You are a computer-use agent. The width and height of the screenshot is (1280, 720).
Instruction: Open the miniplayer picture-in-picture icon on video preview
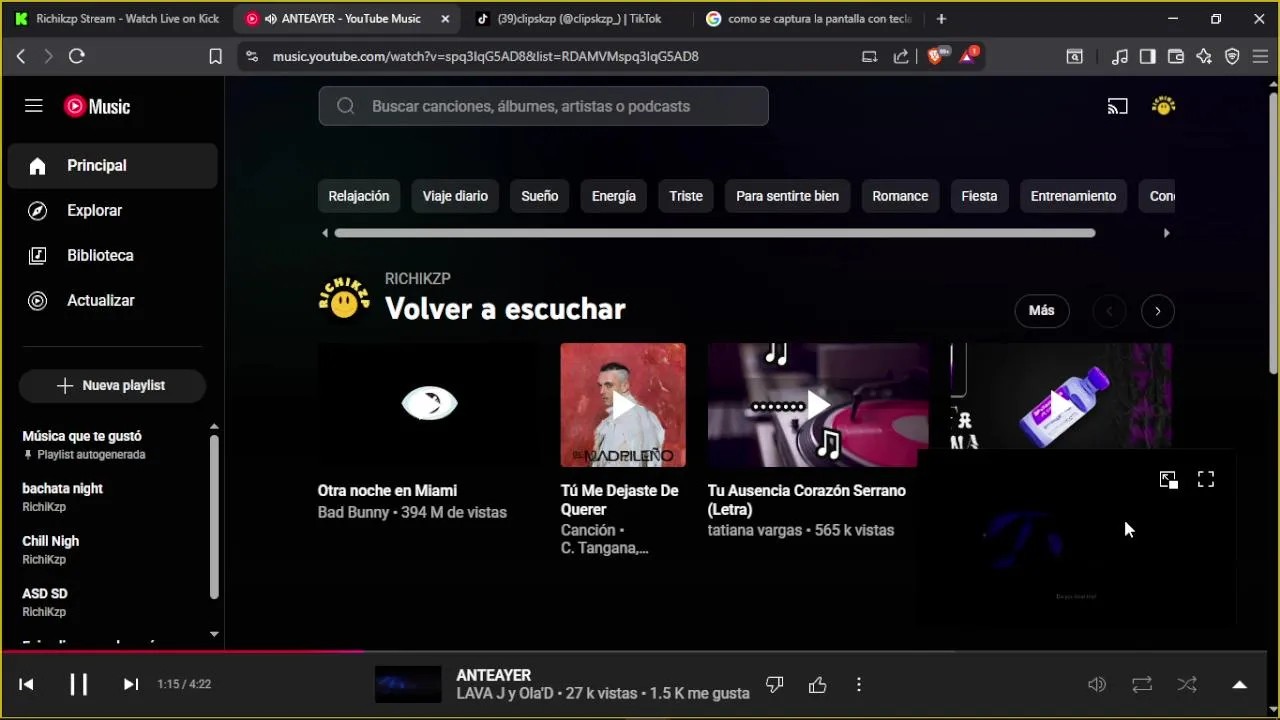[1168, 480]
